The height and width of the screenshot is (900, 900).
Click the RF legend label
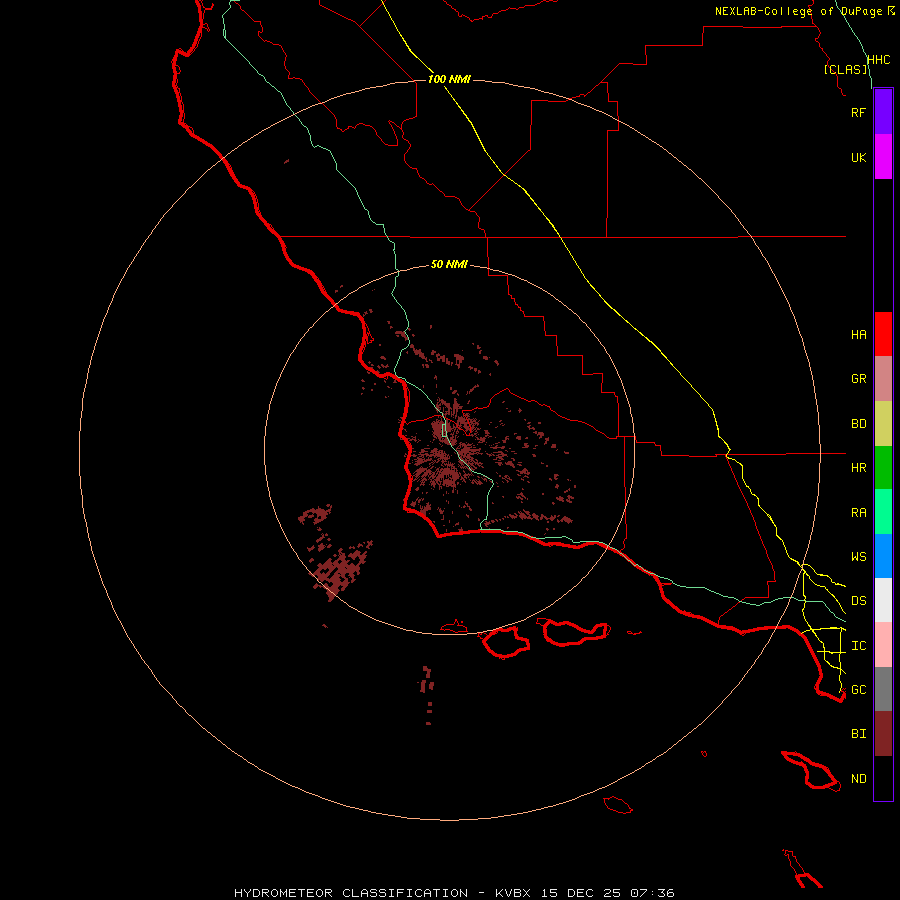pyautogui.click(x=858, y=112)
